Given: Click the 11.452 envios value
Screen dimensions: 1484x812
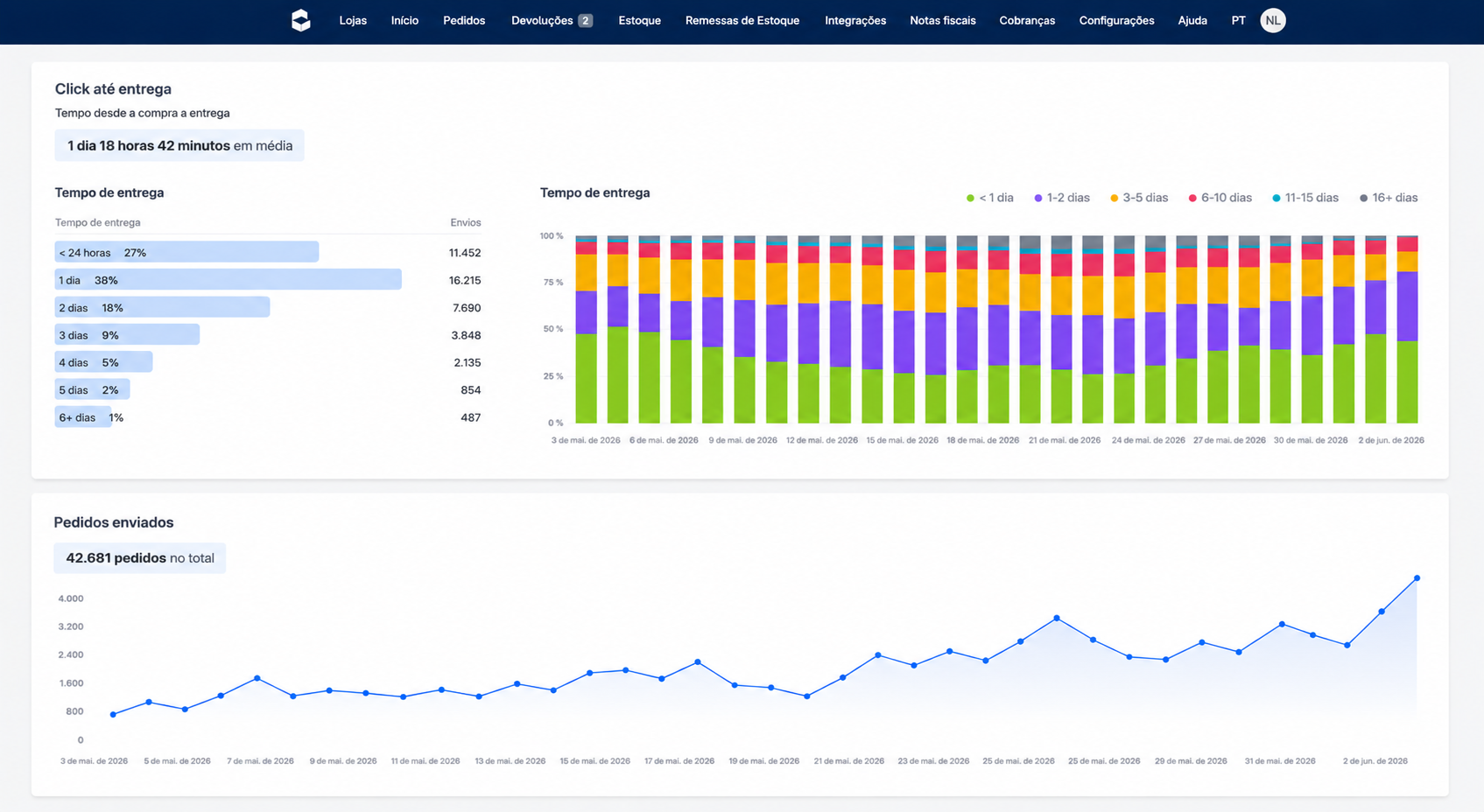Looking at the screenshot, I should tap(465, 253).
